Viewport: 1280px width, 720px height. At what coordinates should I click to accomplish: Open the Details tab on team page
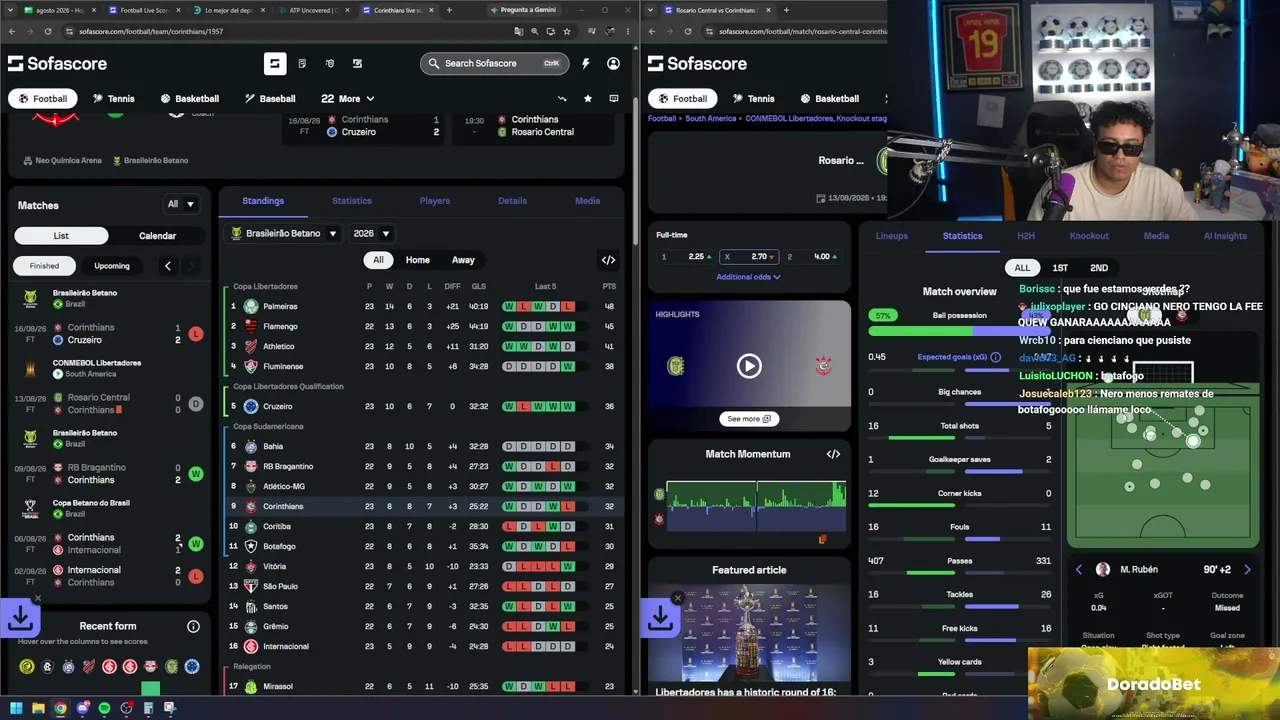(x=512, y=201)
